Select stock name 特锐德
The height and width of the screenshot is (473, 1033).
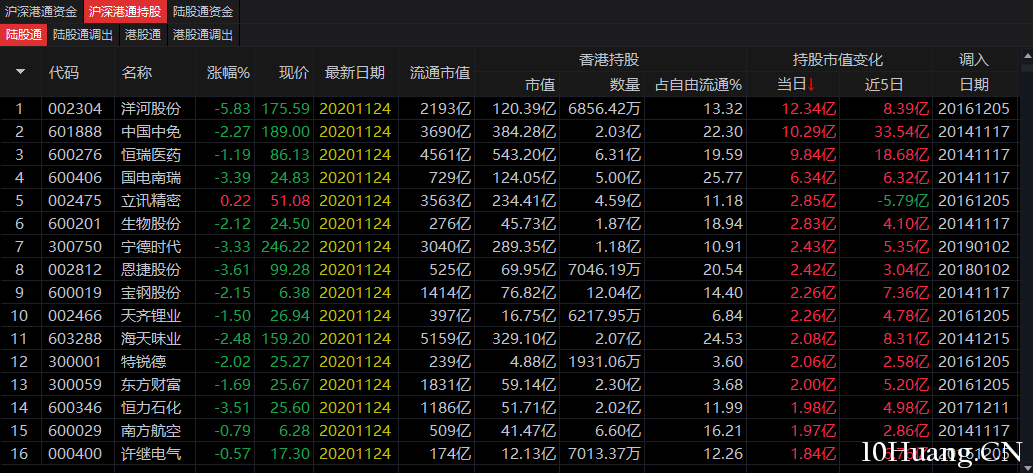point(144,362)
